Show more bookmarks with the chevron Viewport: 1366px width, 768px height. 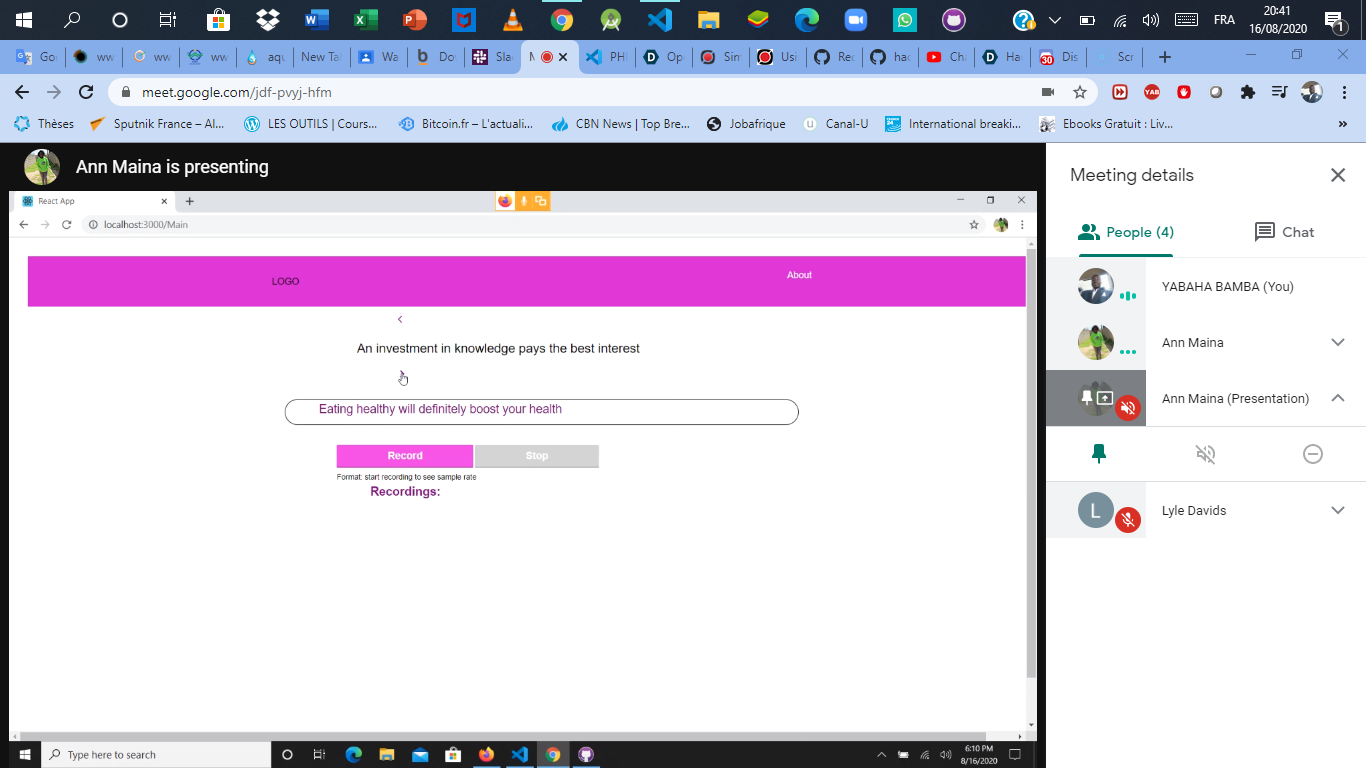tap(1343, 124)
